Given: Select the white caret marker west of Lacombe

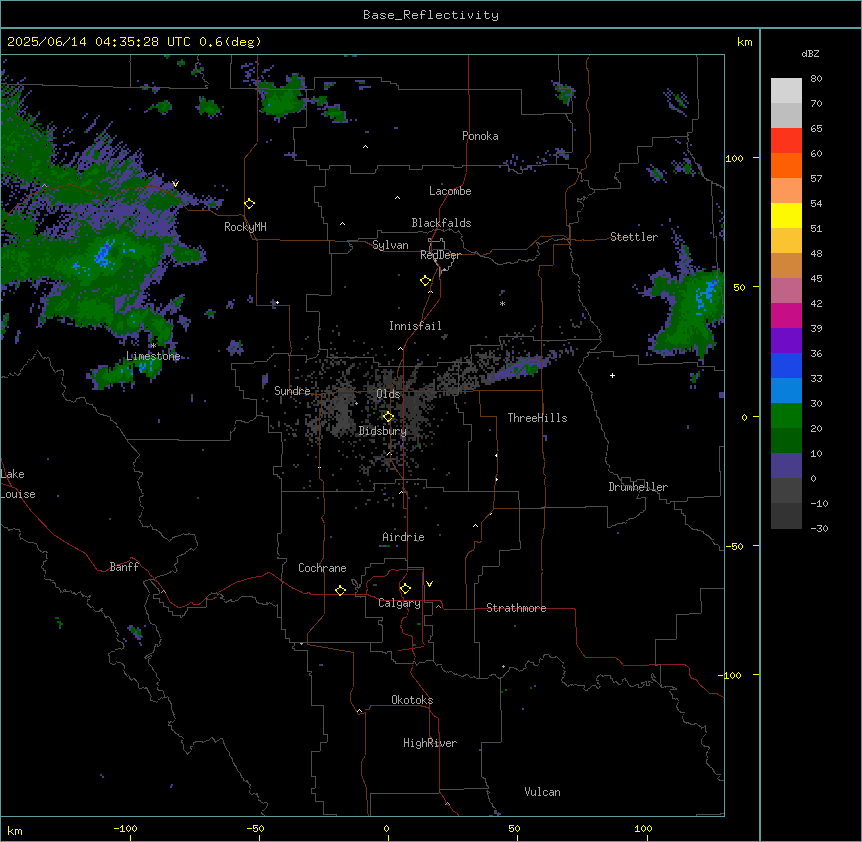Looking at the screenshot, I should (397, 198).
